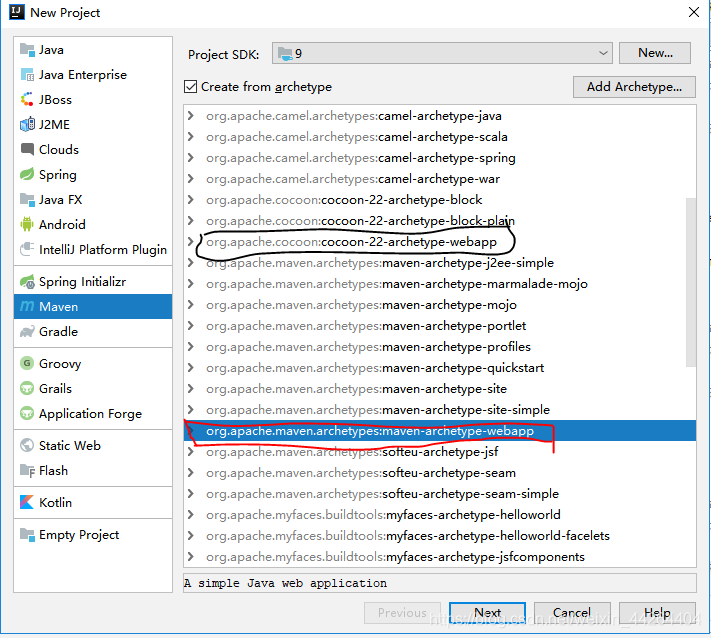Click the Kotlin K icon
Viewport: 711px width, 638px height.
(27, 502)
